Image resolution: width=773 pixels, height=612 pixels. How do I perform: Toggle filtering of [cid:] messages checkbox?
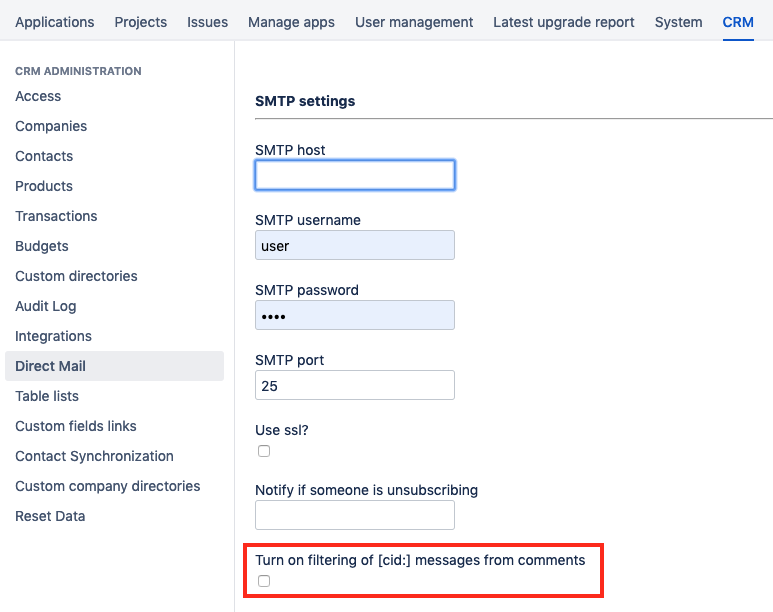[x=264, y=581]
